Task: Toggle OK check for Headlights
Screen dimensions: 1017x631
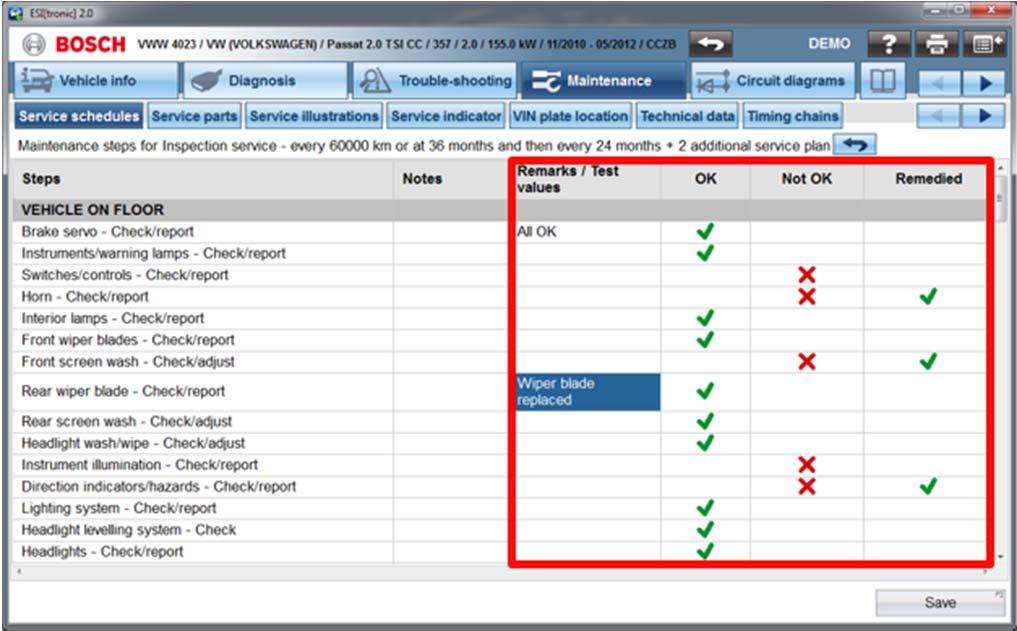Action: tap(705, 551)
